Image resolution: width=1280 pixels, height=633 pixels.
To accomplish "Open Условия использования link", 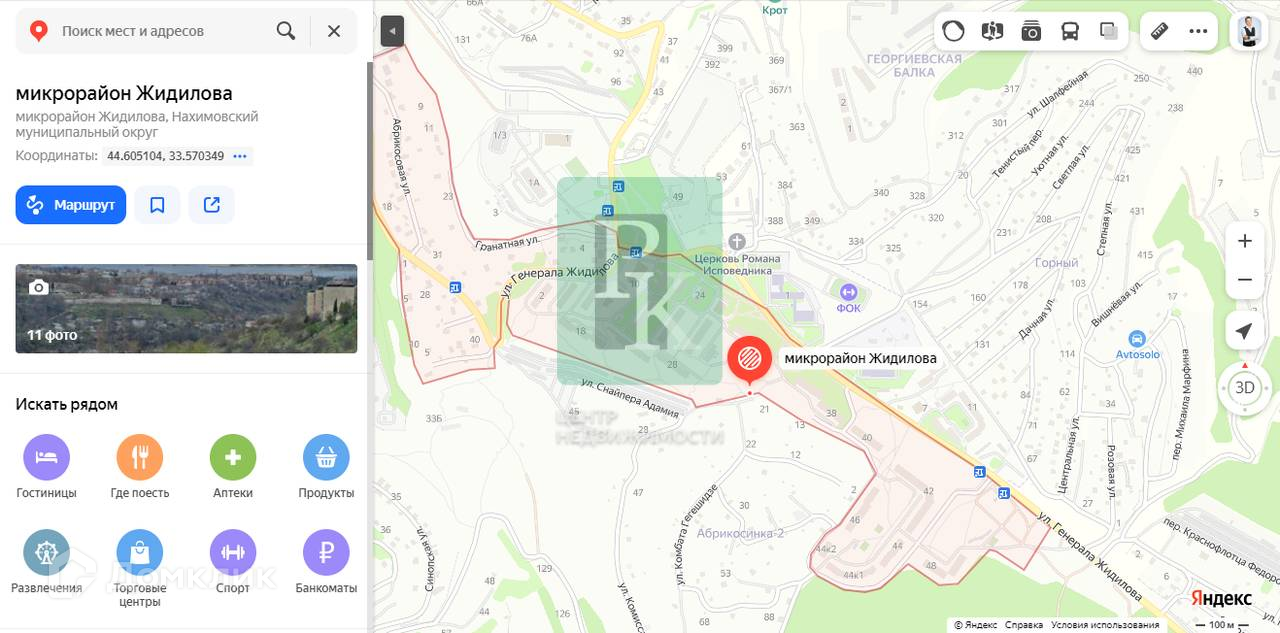I will [1105, 625].
